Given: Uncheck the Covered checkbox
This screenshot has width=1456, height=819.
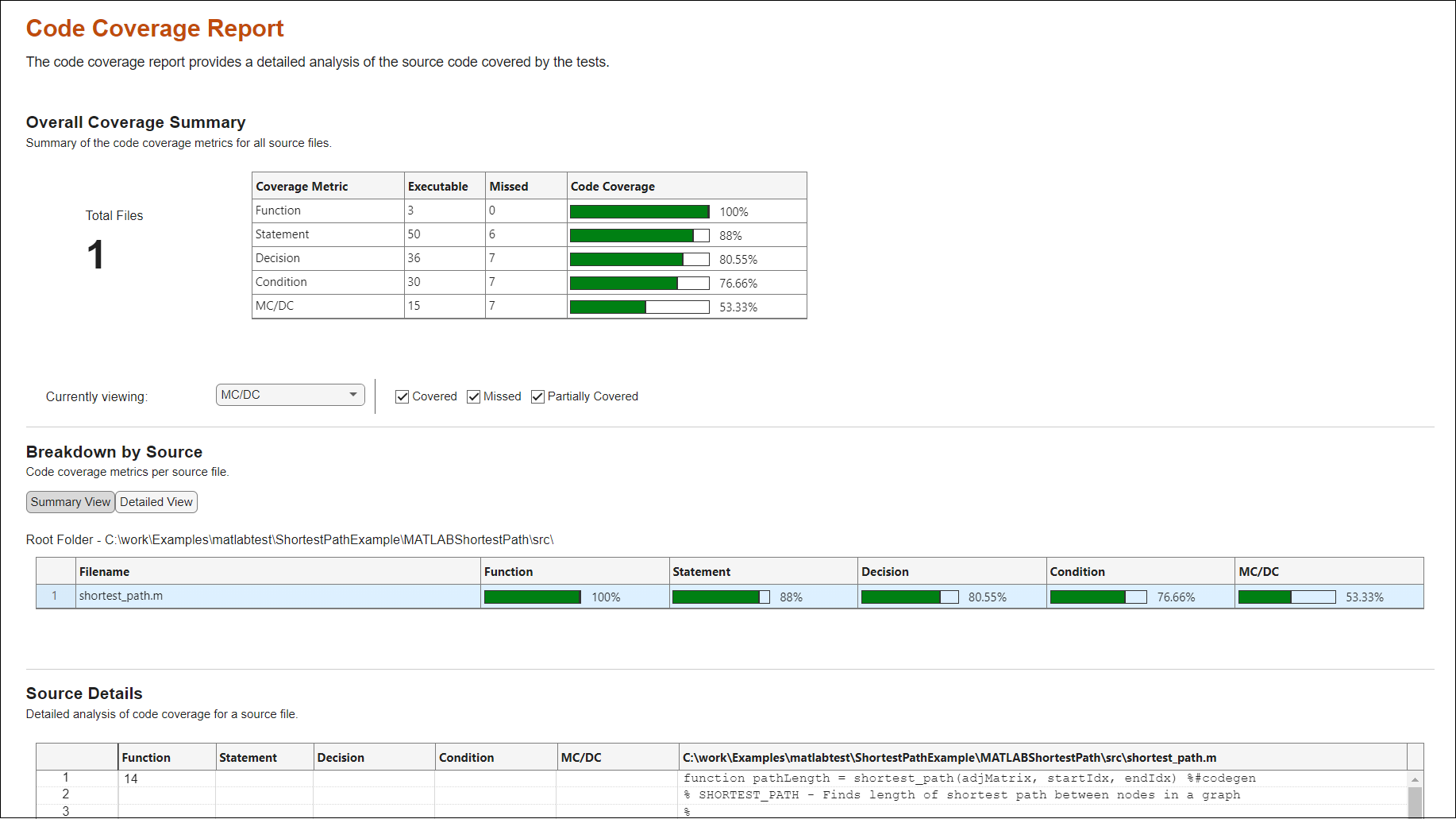Looking at the screenshot, I should click(x=403, y=396).
